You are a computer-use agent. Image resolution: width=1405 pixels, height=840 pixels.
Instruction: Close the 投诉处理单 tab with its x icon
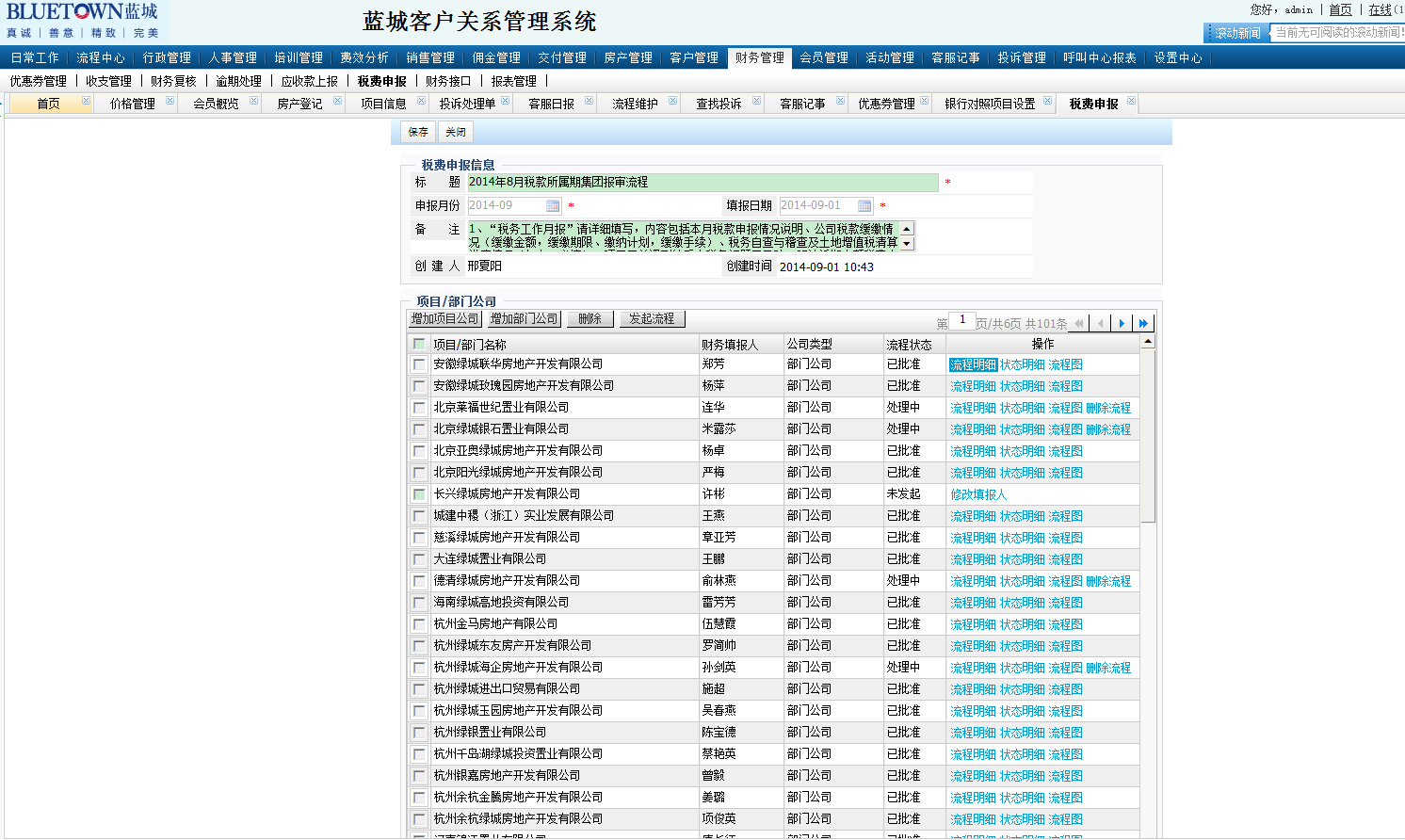coord(505,101)
